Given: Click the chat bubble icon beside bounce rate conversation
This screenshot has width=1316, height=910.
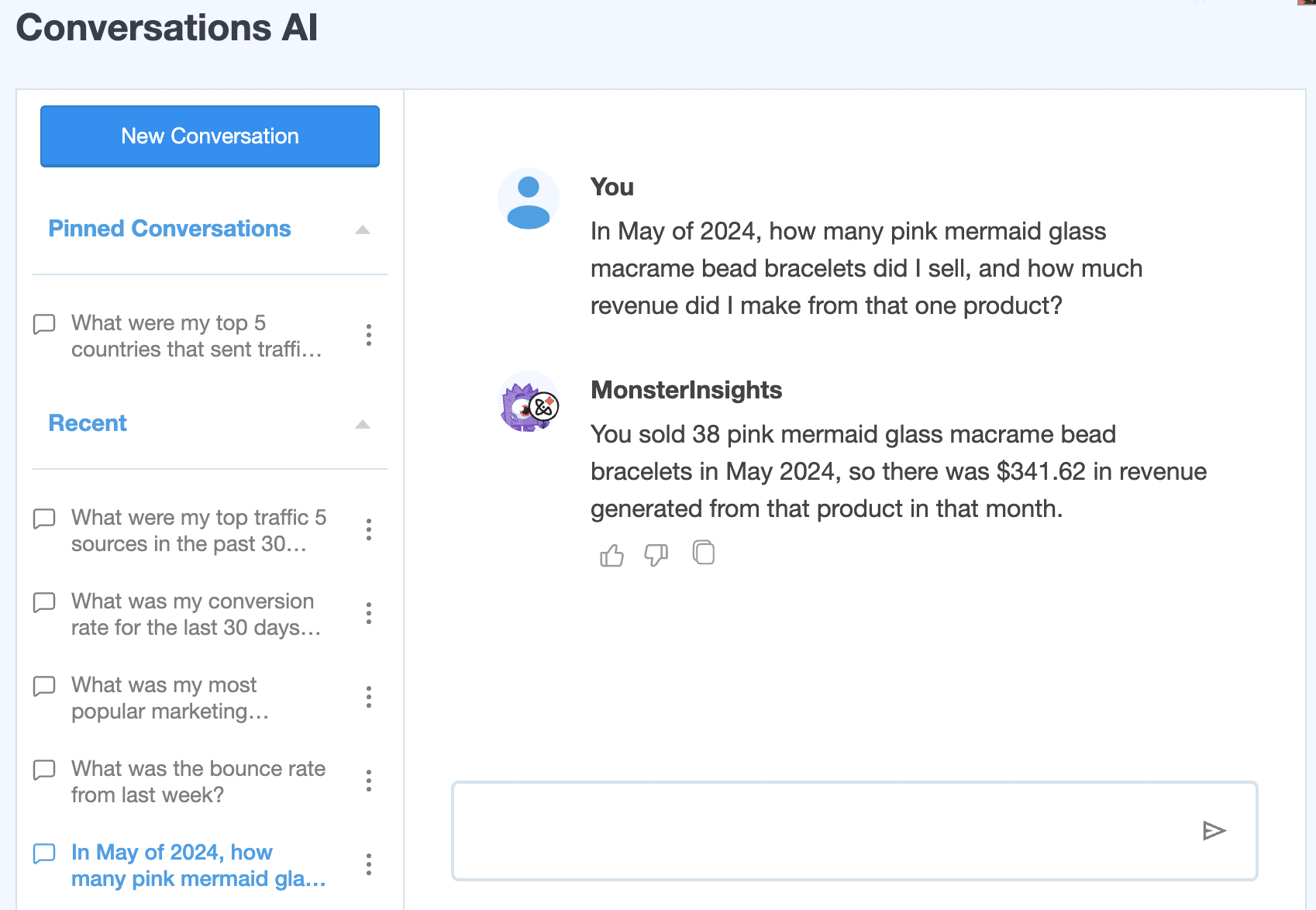Looking at the screenshot, I should (44, 770).
